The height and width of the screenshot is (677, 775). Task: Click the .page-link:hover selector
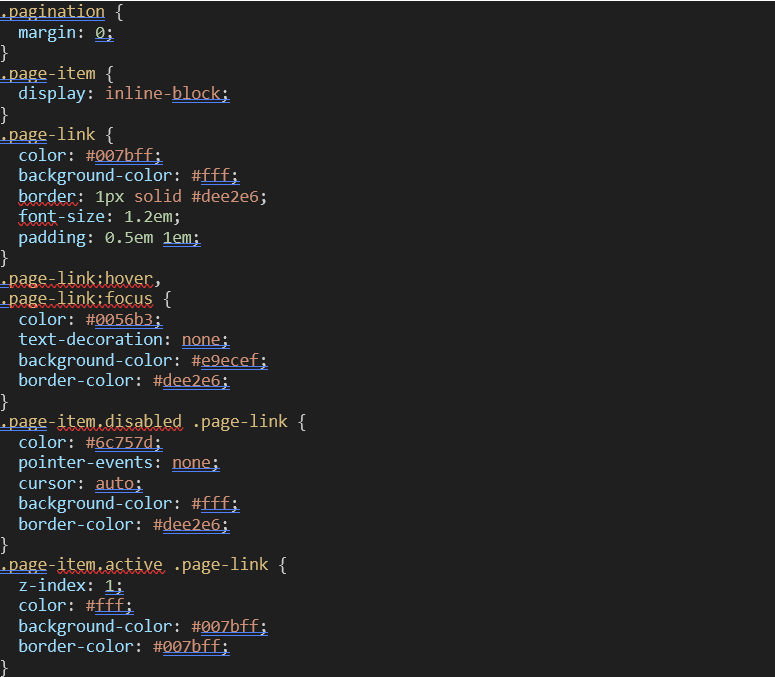78,279
